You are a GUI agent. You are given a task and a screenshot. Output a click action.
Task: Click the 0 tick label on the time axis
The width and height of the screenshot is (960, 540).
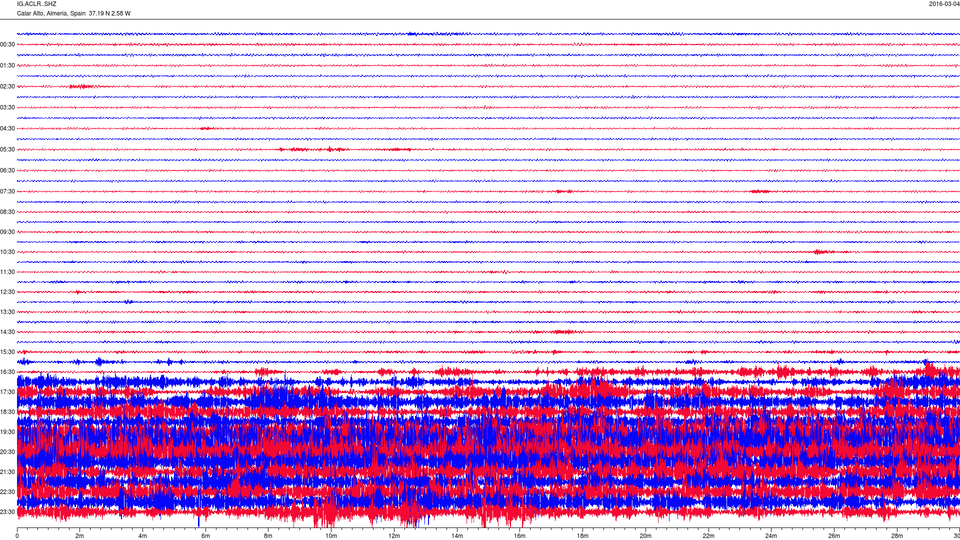[17, 536]
